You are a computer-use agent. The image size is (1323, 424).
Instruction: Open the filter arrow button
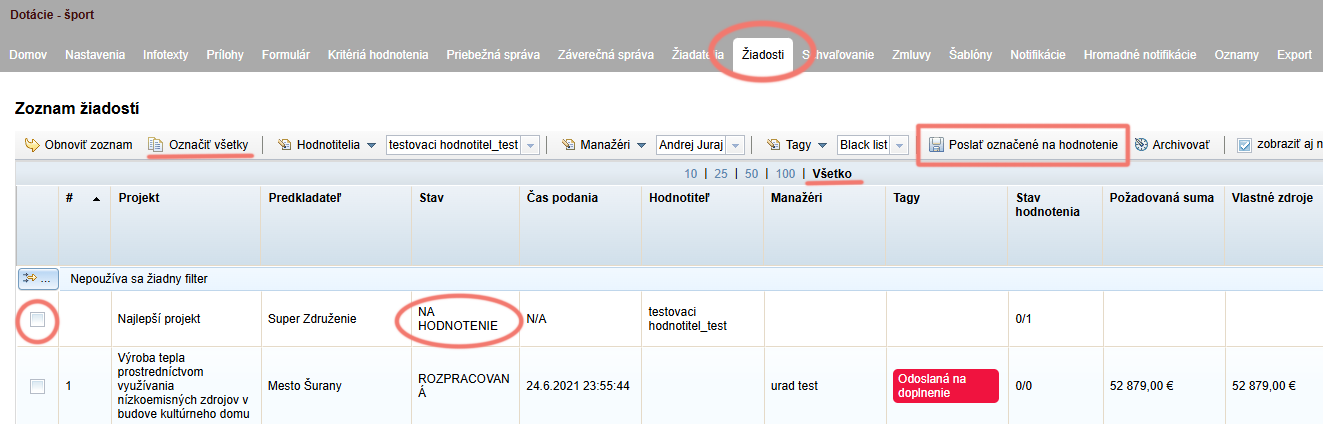coord(38,278)
